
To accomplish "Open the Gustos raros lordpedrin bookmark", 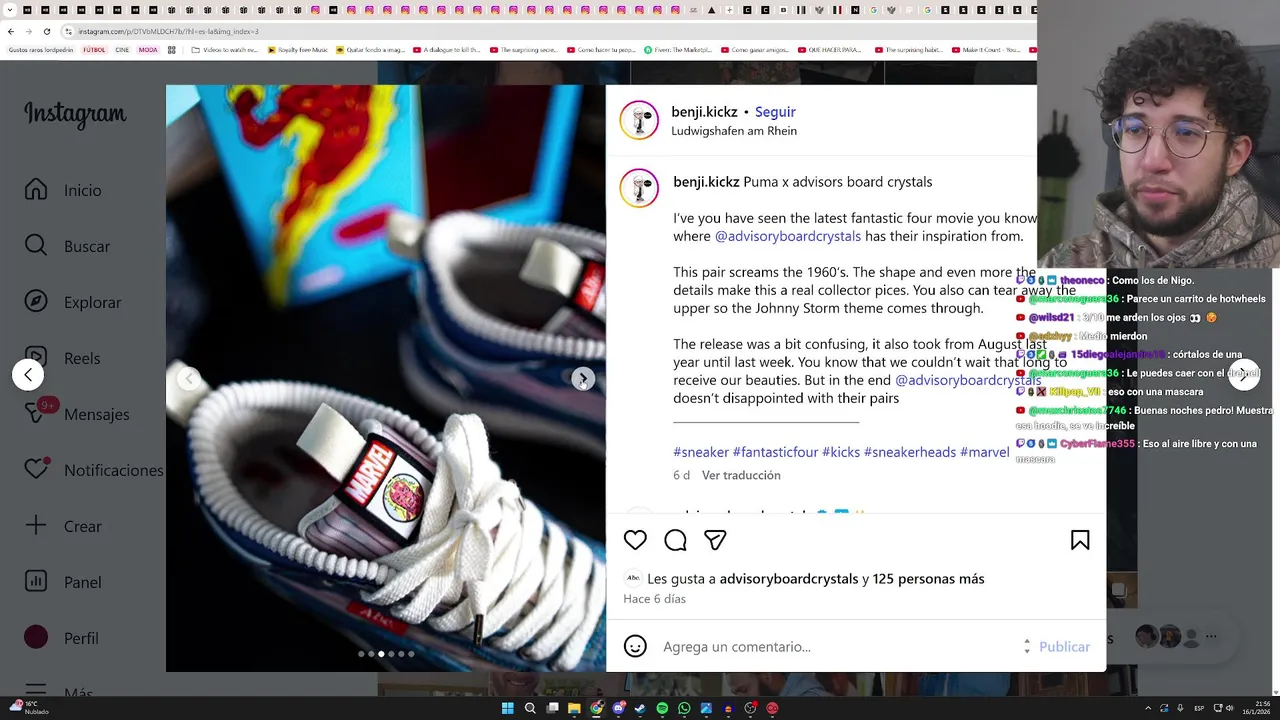I will tap(41, 50).
